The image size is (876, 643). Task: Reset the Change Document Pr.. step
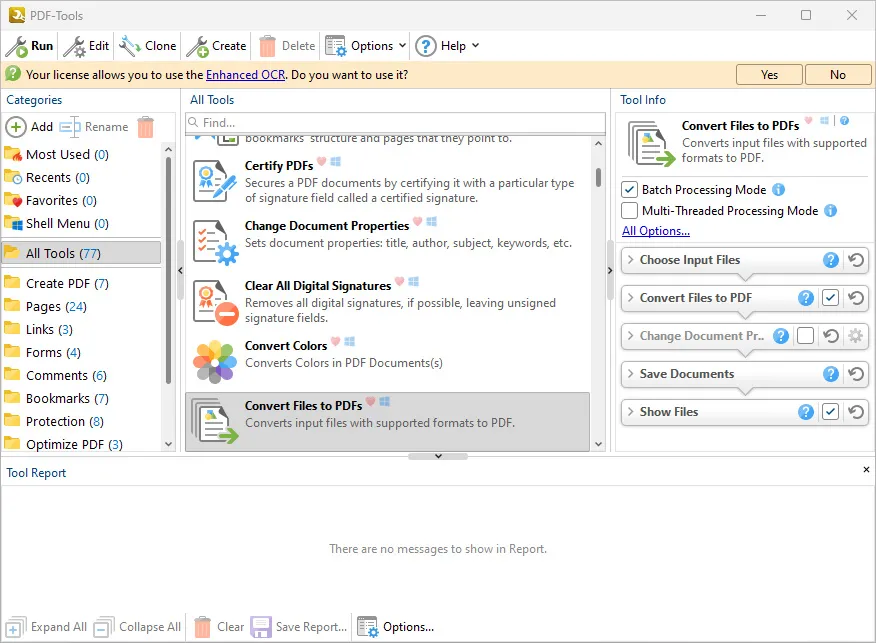(831, 336)
